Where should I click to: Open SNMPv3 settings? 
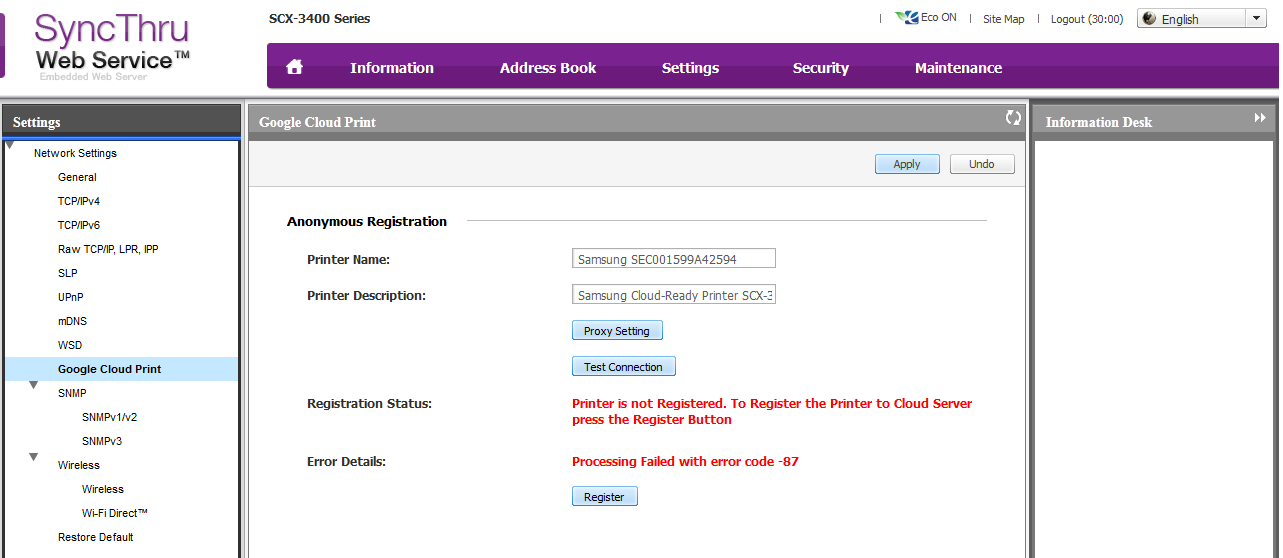tap(102, 441)
